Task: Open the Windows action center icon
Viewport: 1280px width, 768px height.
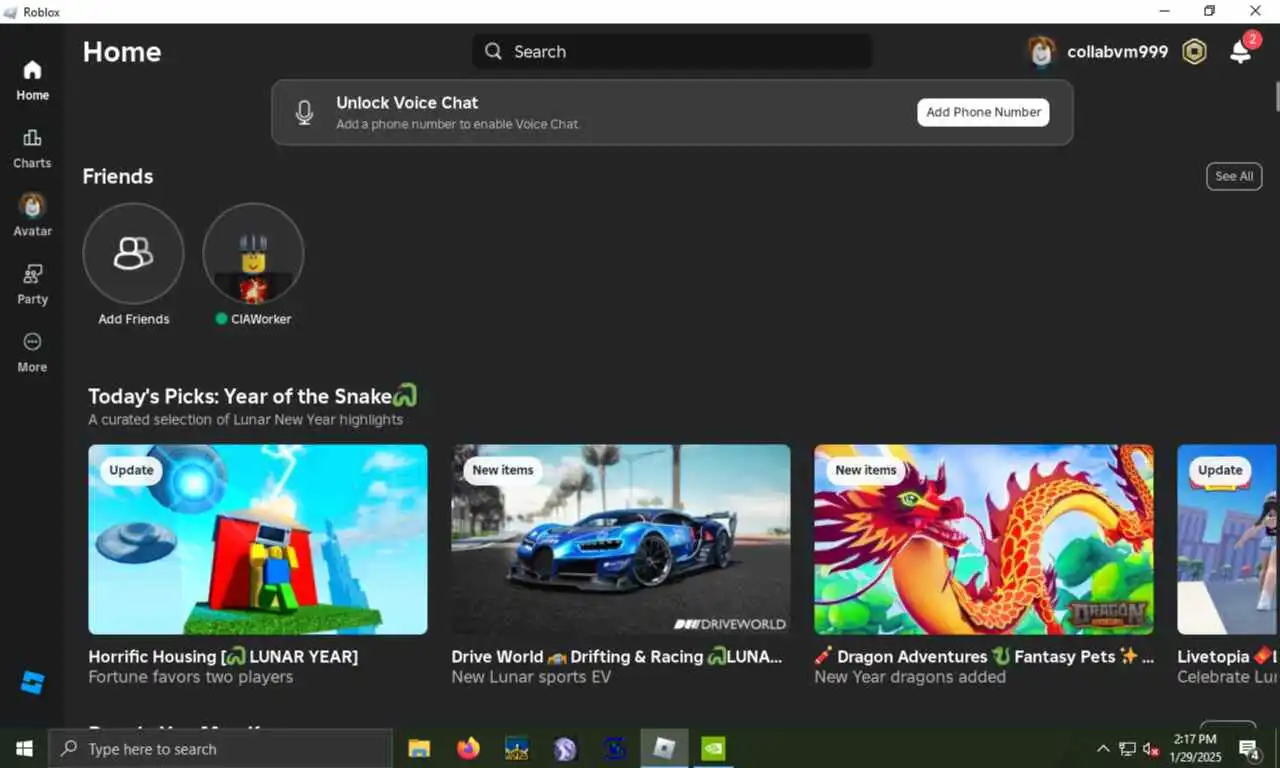Action: (1249, 749)
